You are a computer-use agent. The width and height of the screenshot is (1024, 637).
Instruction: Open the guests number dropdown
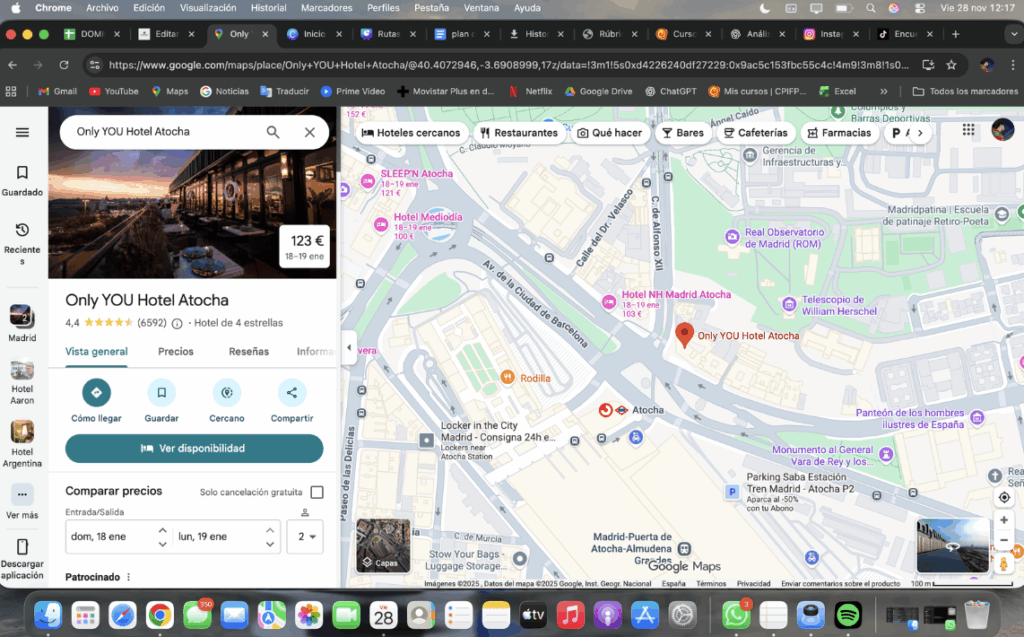pyautogui.click(x=305, y=537)
